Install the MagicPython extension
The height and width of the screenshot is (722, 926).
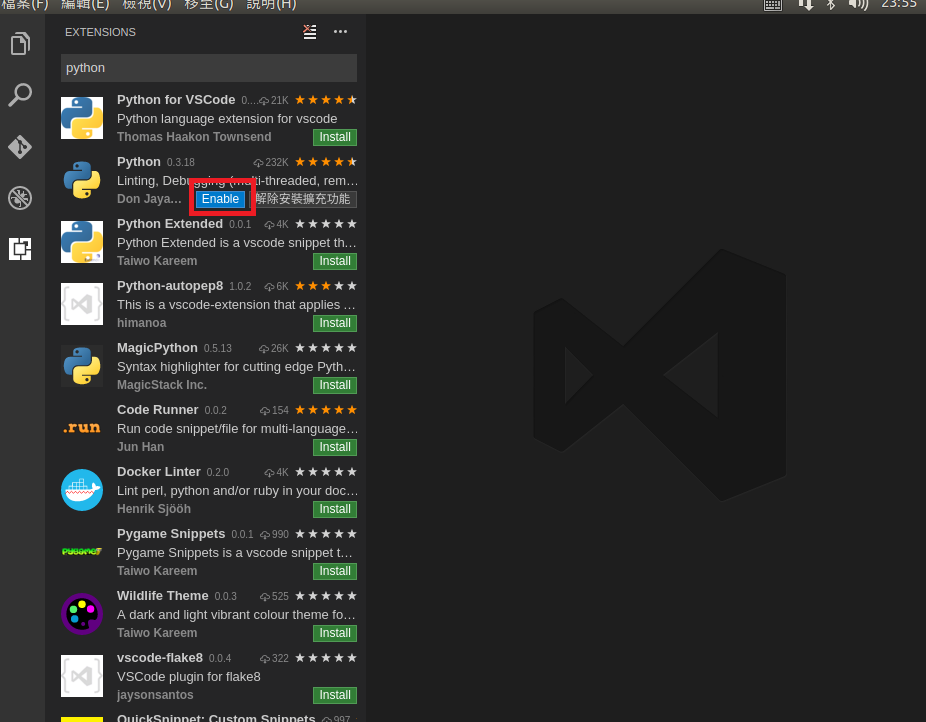click(x=334, y=385)
